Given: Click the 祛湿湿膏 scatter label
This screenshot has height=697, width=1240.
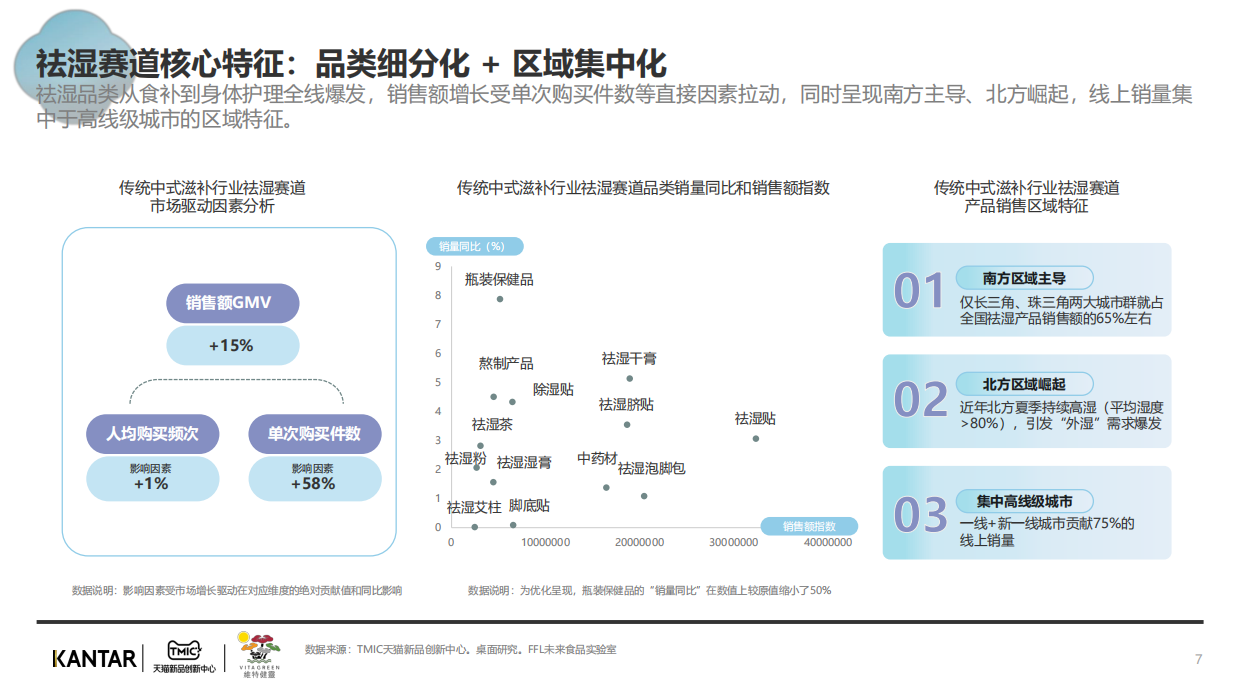Looking at the screenshot, I should [524, 462].
